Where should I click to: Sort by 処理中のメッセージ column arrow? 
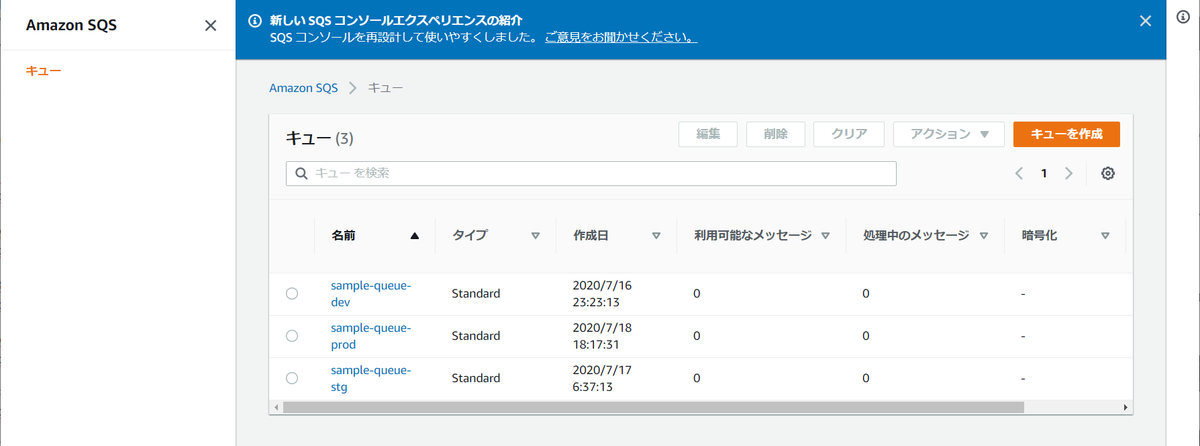984,236
